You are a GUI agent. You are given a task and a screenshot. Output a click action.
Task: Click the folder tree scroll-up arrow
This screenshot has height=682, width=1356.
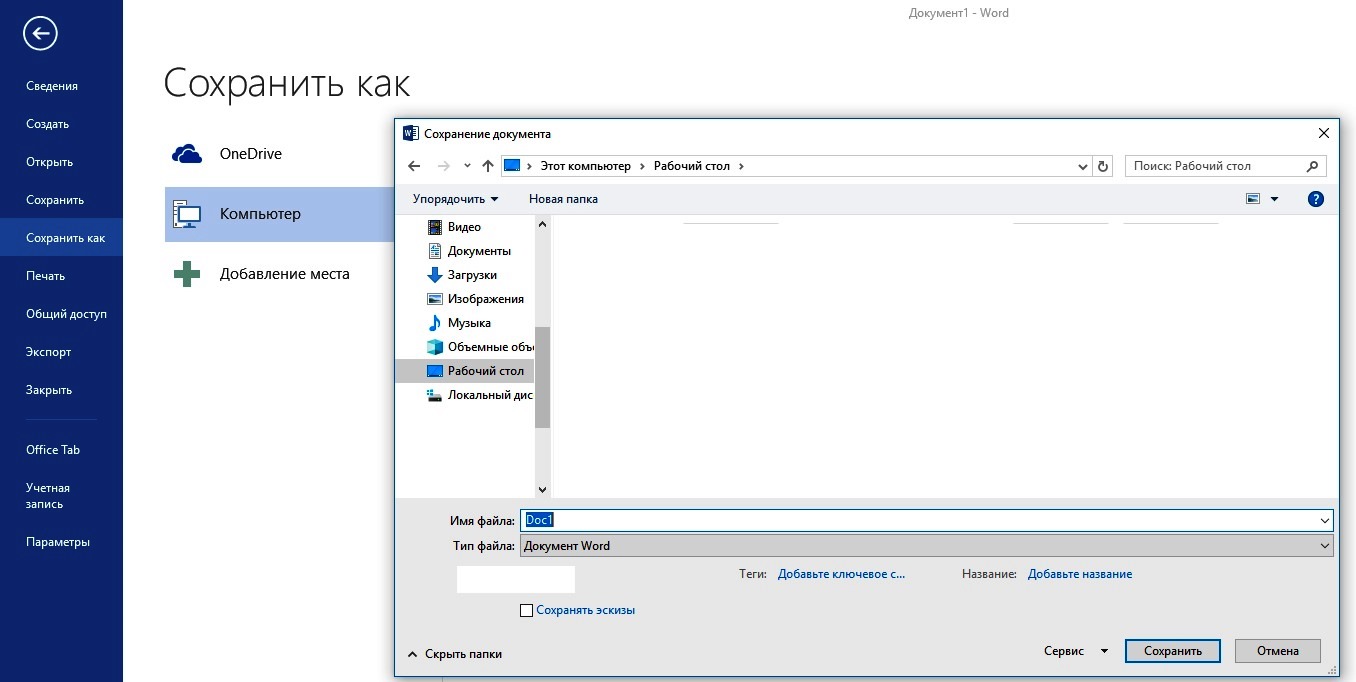pos(542,225)
